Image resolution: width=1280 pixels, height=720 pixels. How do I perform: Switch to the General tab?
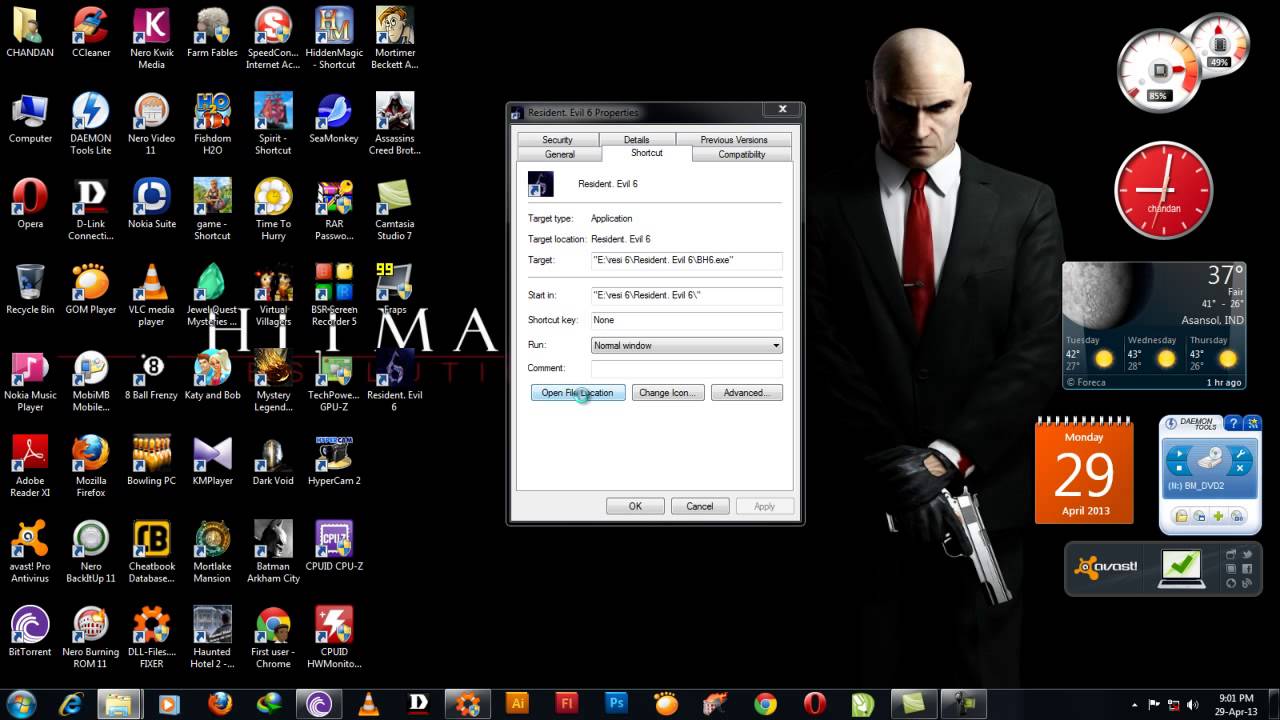[x=560, y=154]
